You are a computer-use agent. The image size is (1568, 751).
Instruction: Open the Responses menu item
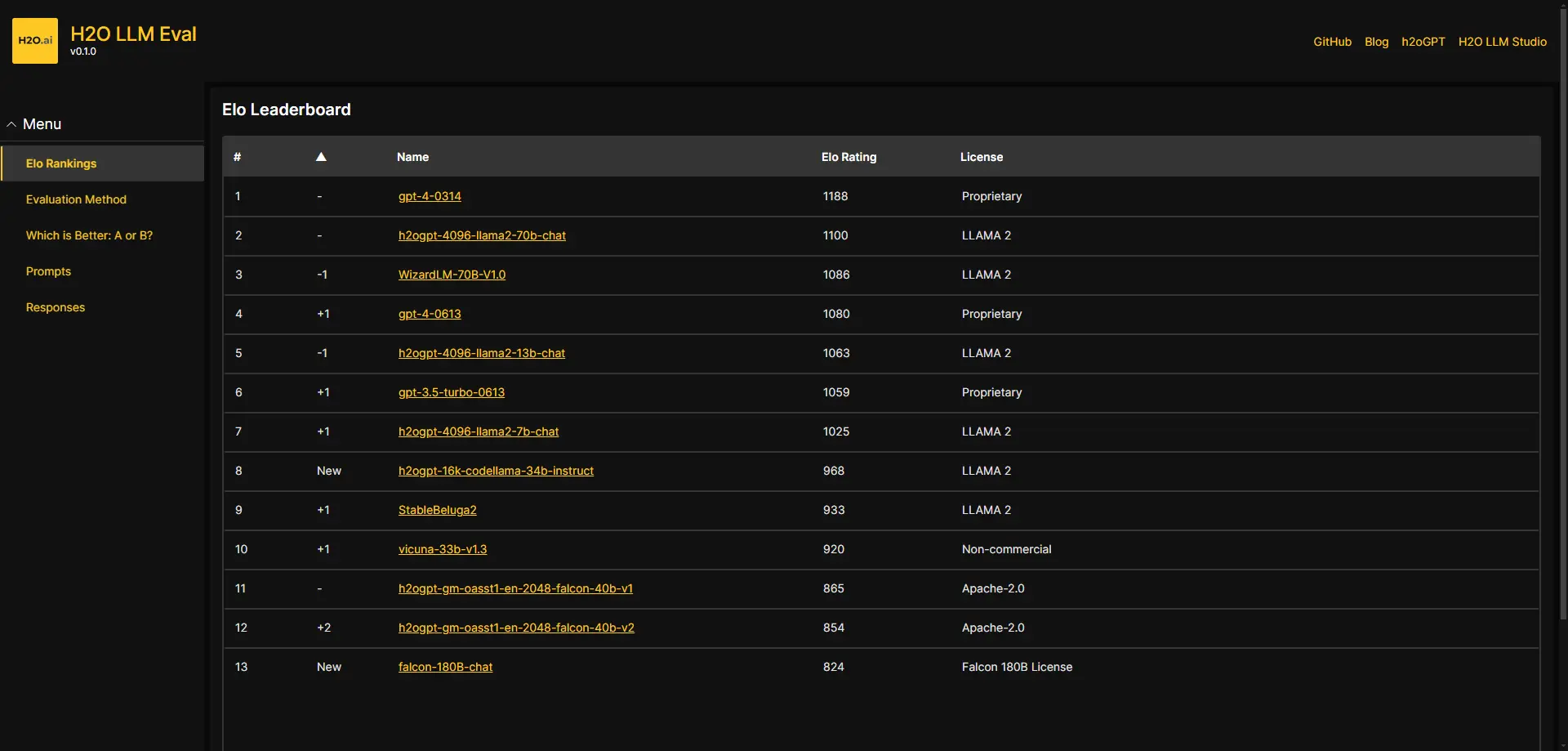[56, 307]
